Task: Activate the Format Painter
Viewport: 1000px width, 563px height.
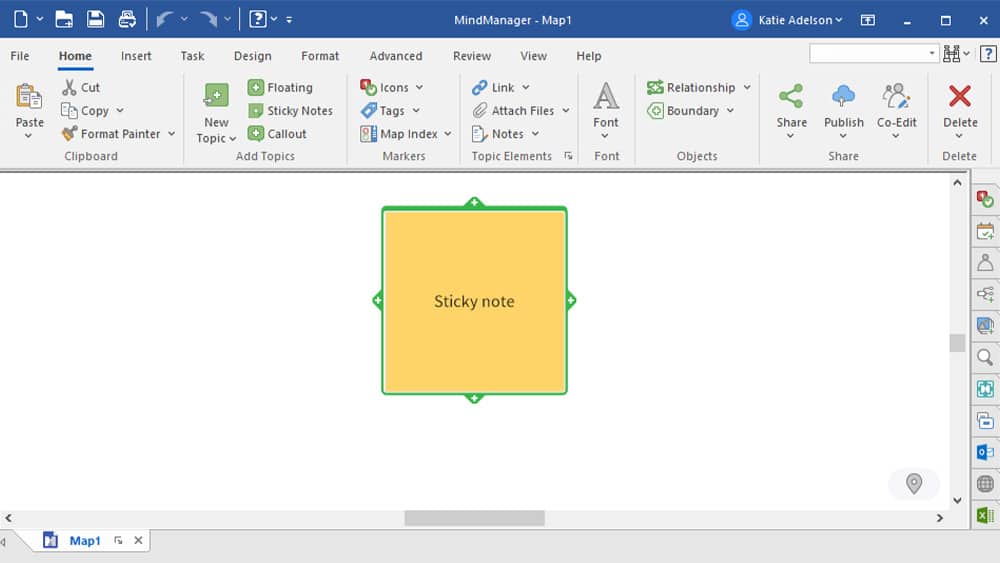Action: coord(111,134)
